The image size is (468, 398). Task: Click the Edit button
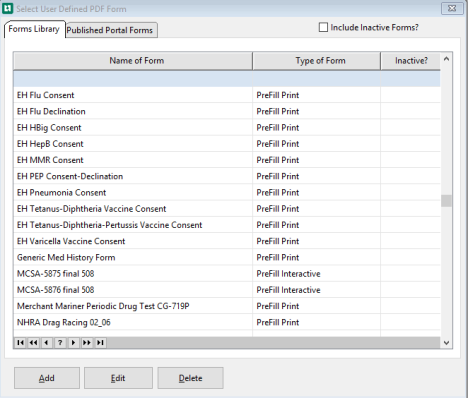(118, 378)
